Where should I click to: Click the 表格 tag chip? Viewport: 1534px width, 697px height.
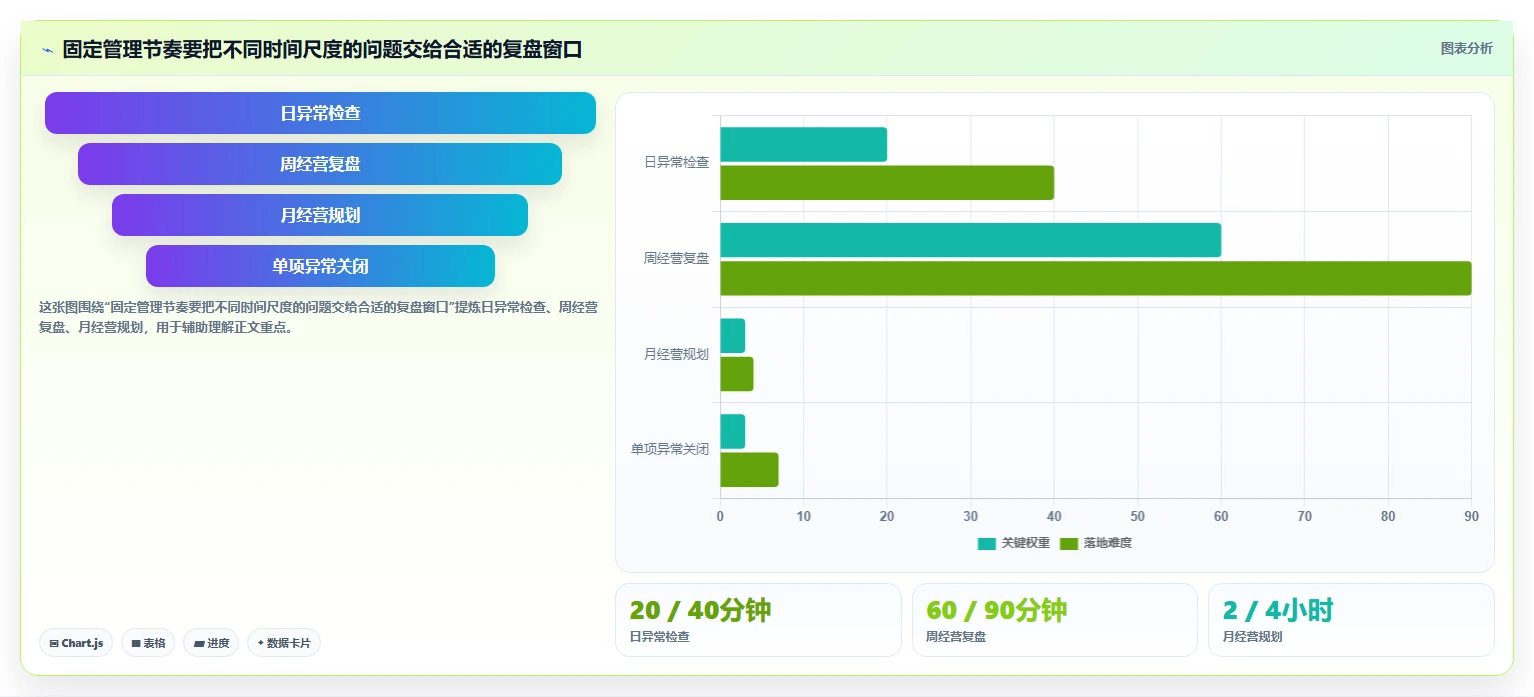[x=148, y=643]
